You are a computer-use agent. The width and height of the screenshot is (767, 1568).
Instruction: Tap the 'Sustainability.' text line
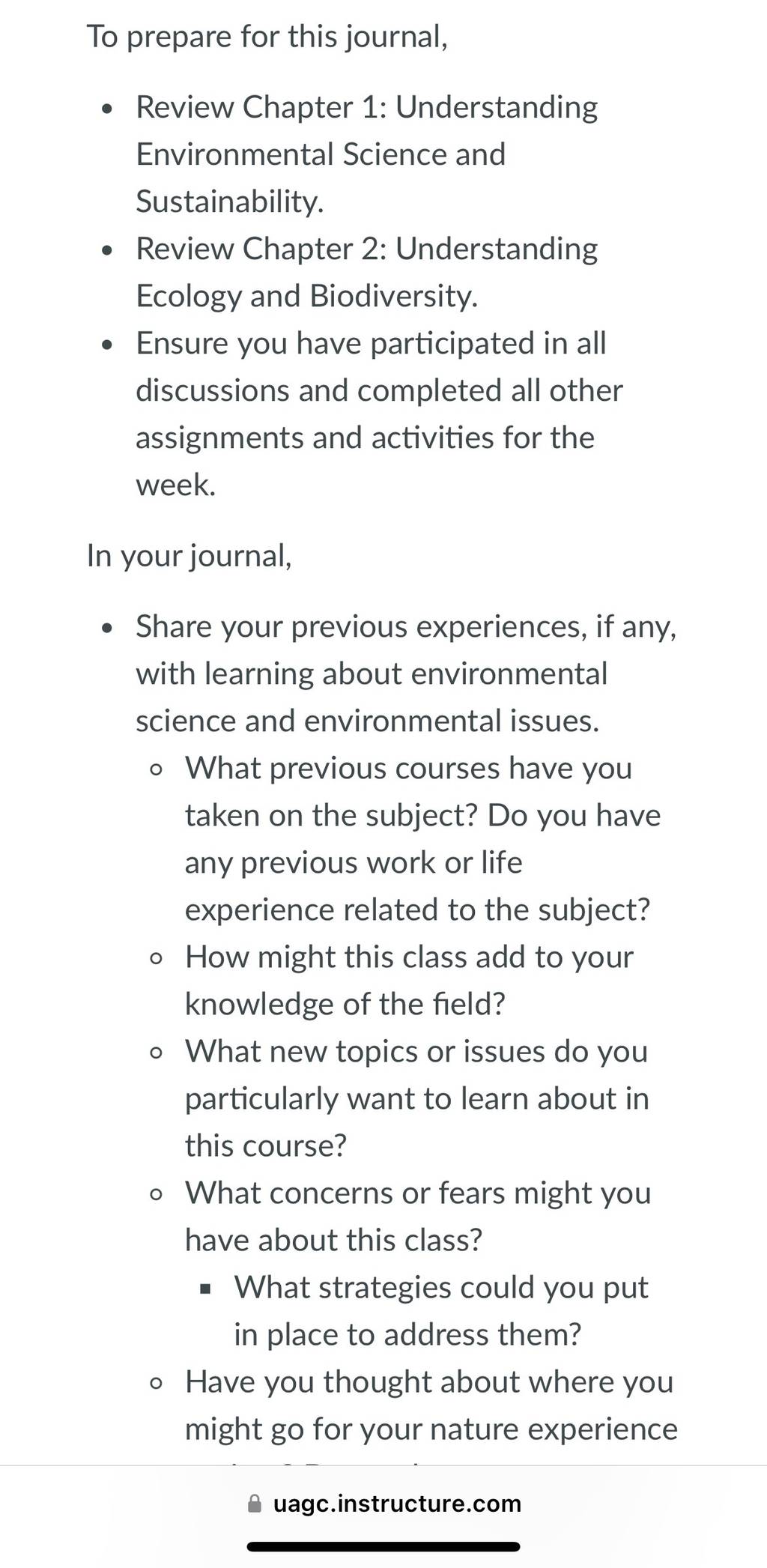click(x=230, y=202)
